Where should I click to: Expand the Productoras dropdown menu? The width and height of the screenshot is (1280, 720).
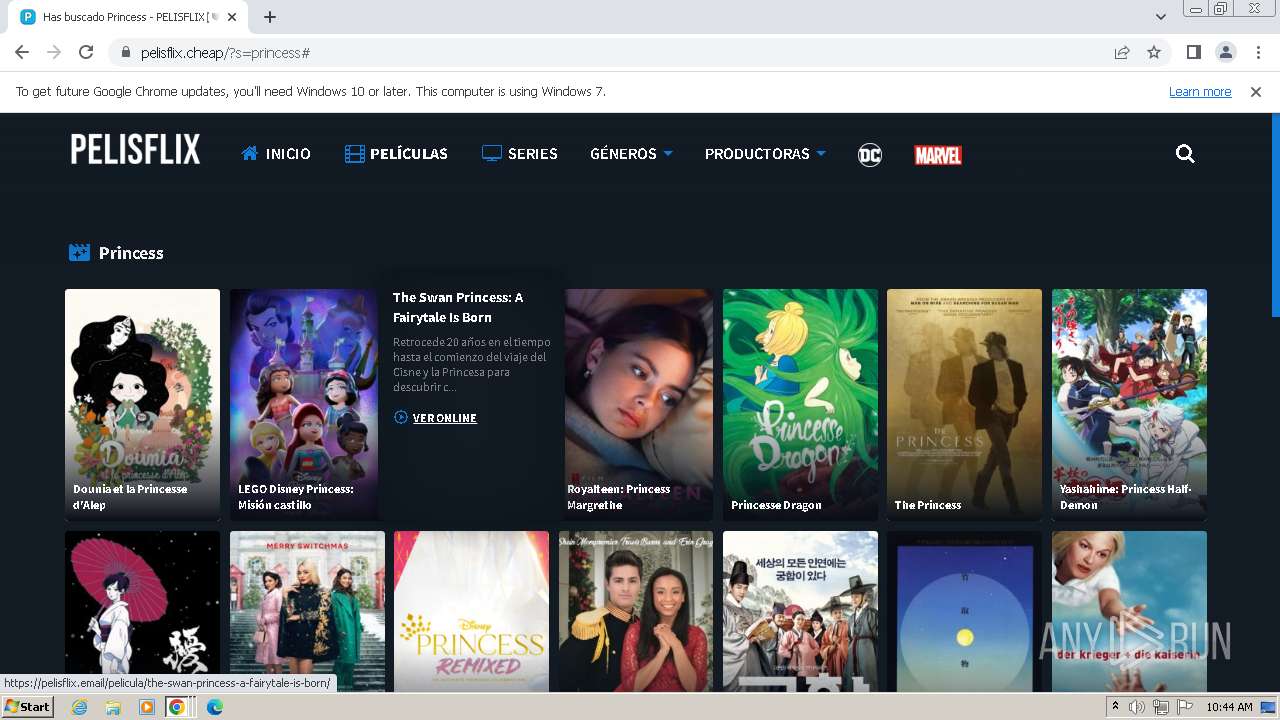765,154
